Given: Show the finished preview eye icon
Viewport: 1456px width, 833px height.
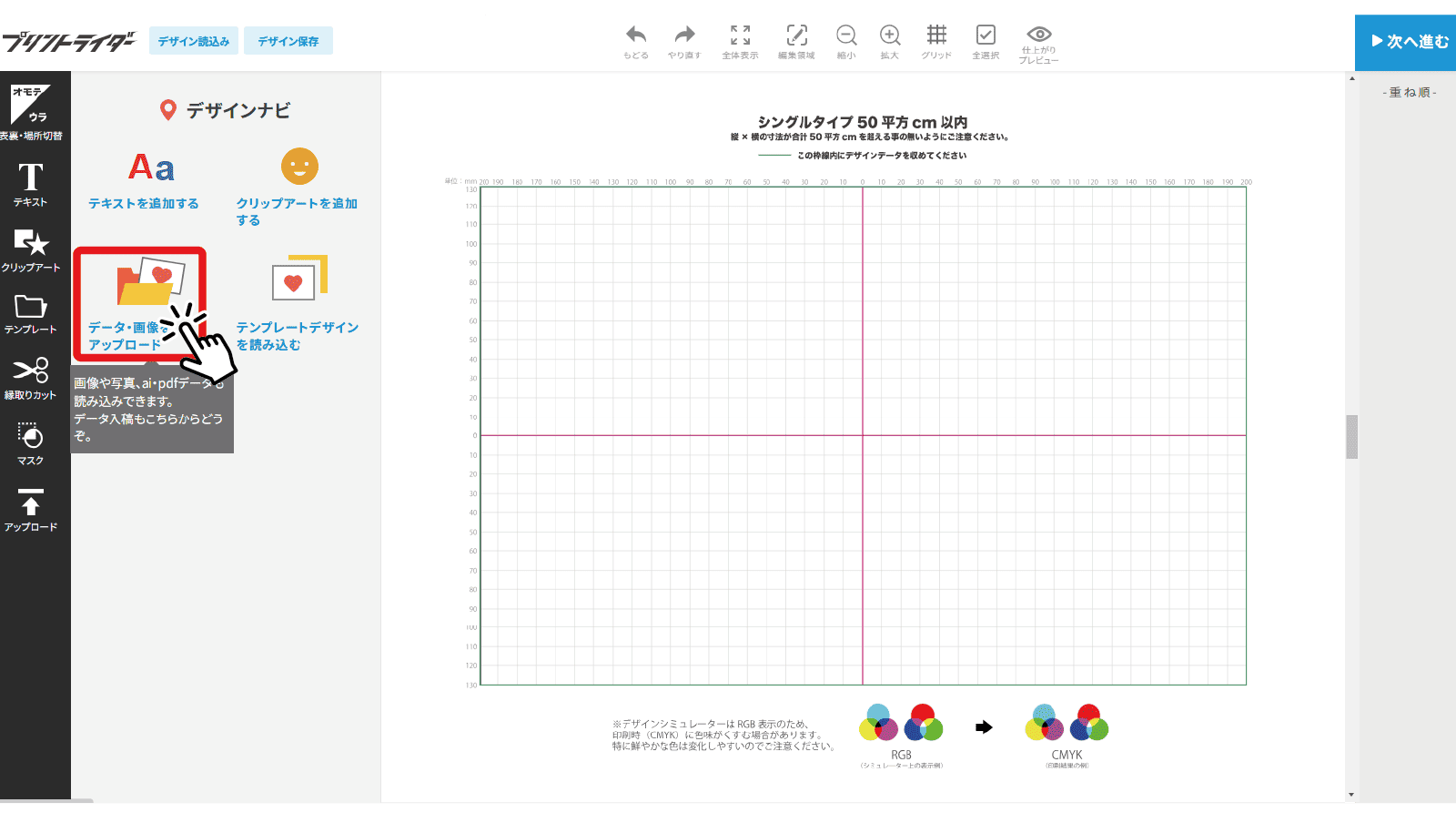Looking at the screenshot, I should click(x=1038, y=35).
